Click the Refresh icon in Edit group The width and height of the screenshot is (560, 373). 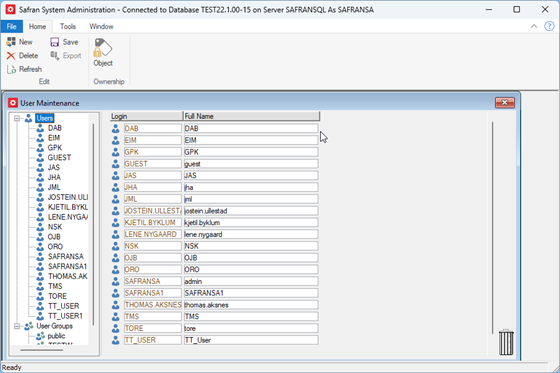[x=11, y=69]
